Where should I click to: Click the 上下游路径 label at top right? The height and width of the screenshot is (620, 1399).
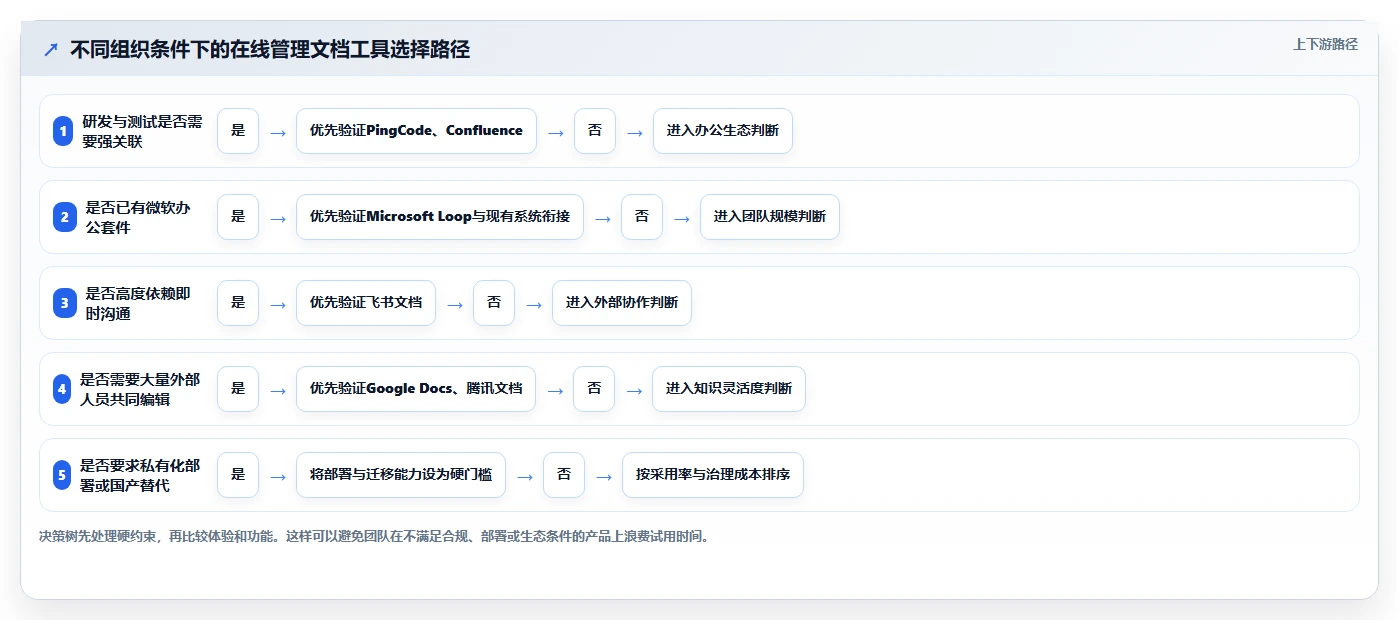click(x=1325, y=44)
